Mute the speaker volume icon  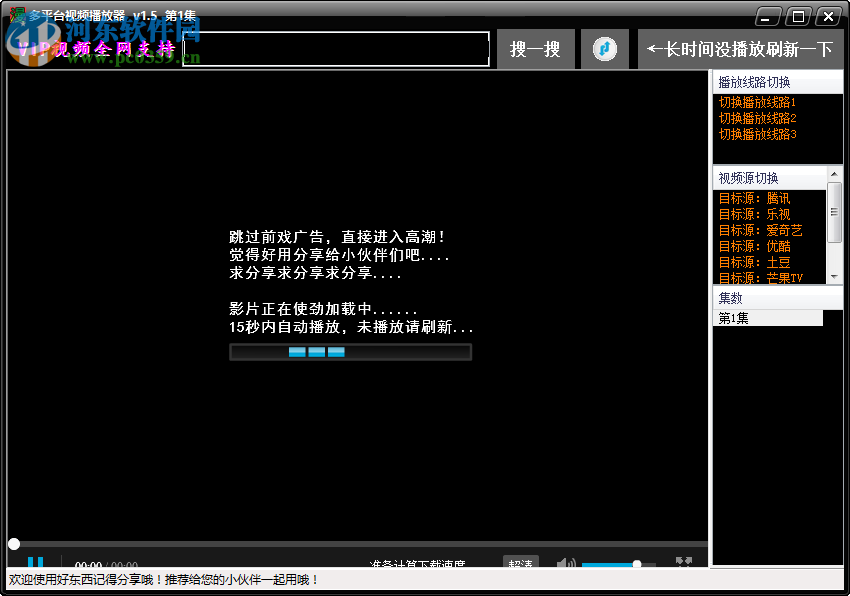click(566, 562)
